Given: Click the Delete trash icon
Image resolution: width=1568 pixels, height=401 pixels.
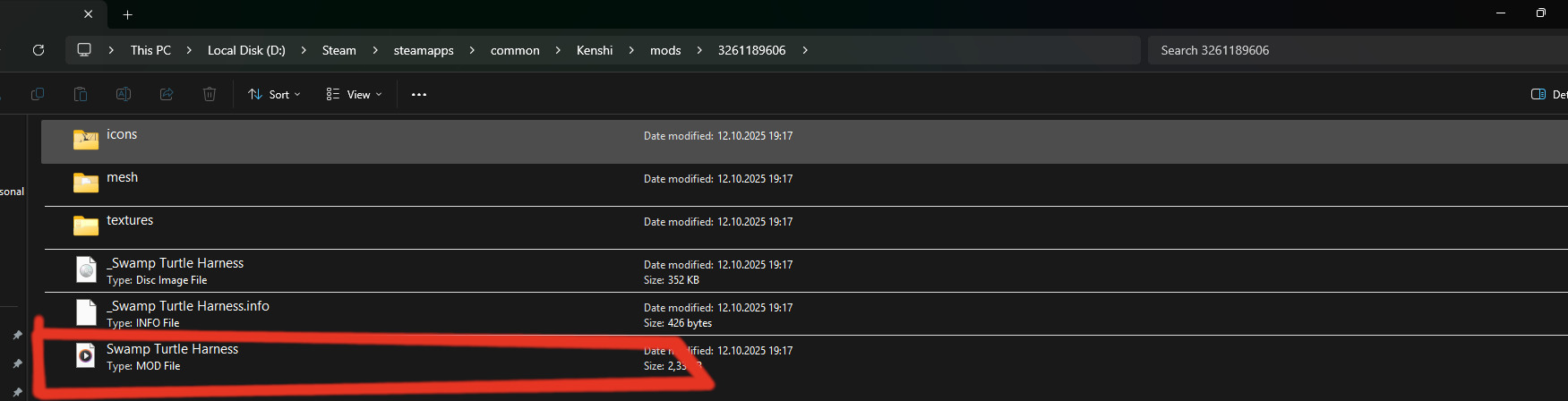Looking at the screenshot, I should click(210, 94).
